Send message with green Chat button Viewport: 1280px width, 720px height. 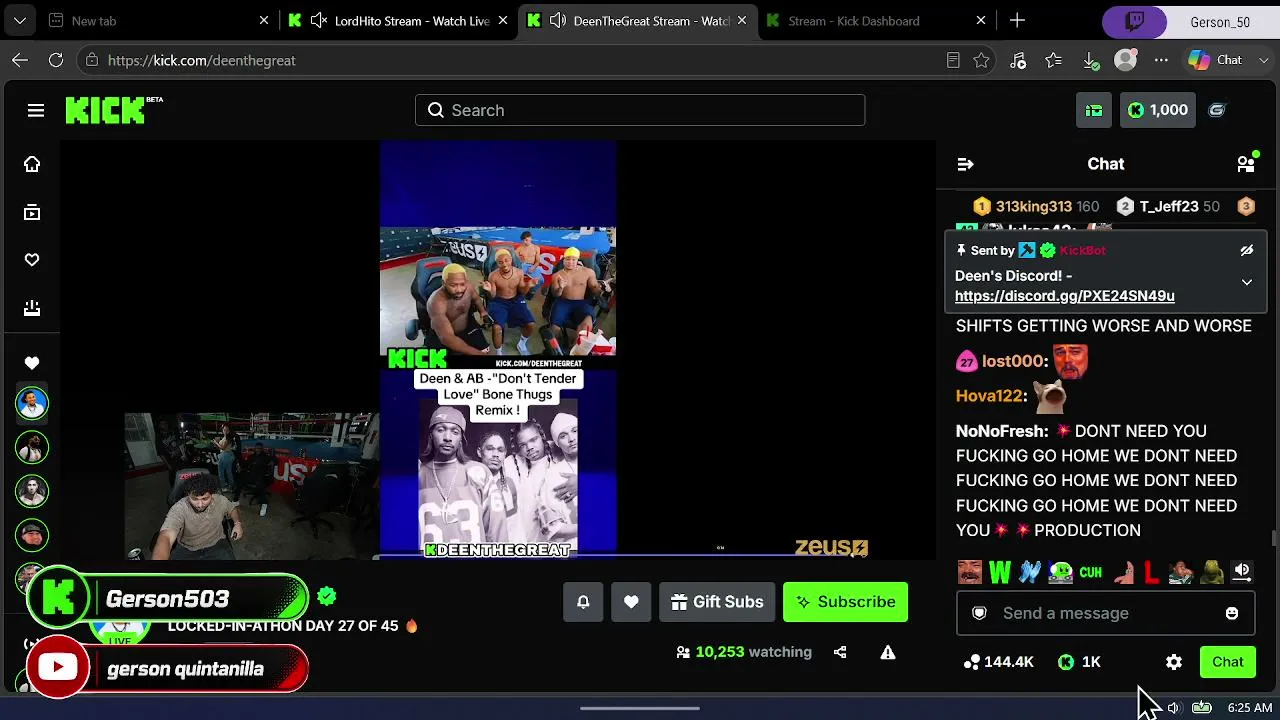[1228, 662]
